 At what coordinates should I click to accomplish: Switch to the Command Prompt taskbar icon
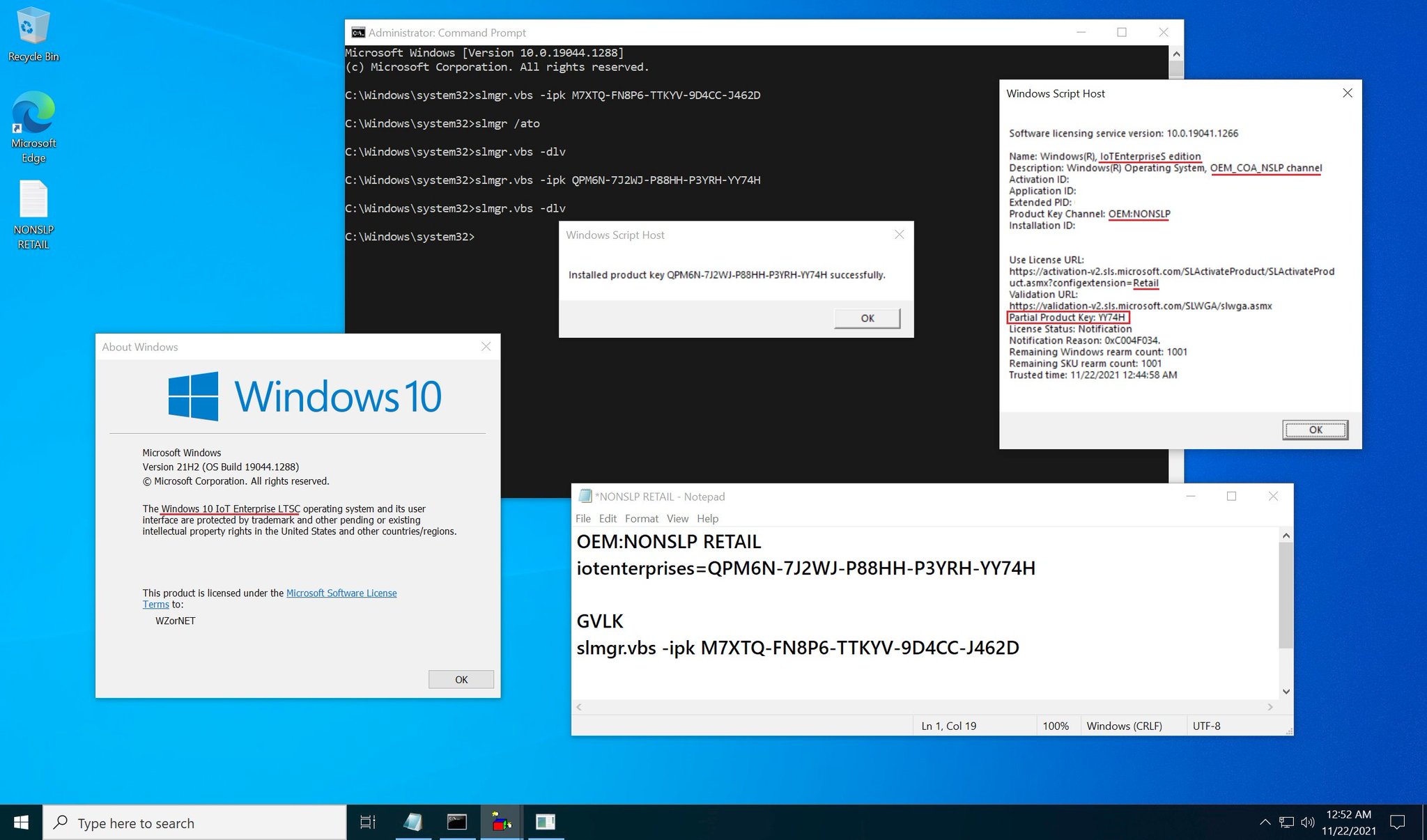[456, 823]
